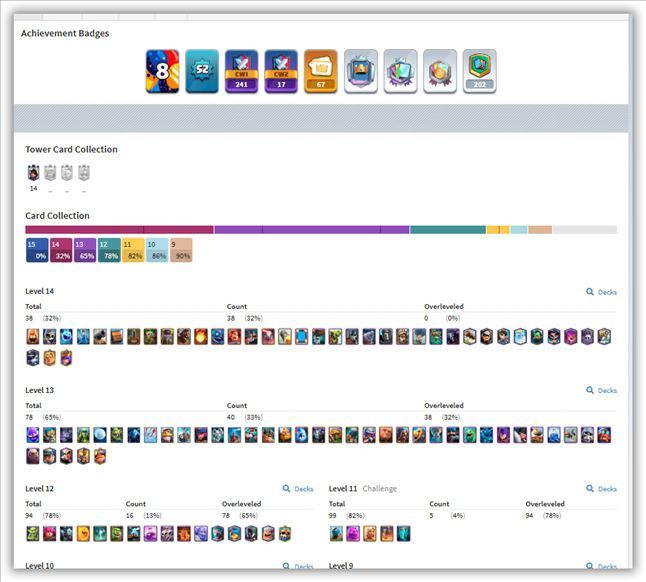The height and width of the screenshot is (582, 646).
Task: Click the first card in Level 12 list
Action: tap(33, 533)
